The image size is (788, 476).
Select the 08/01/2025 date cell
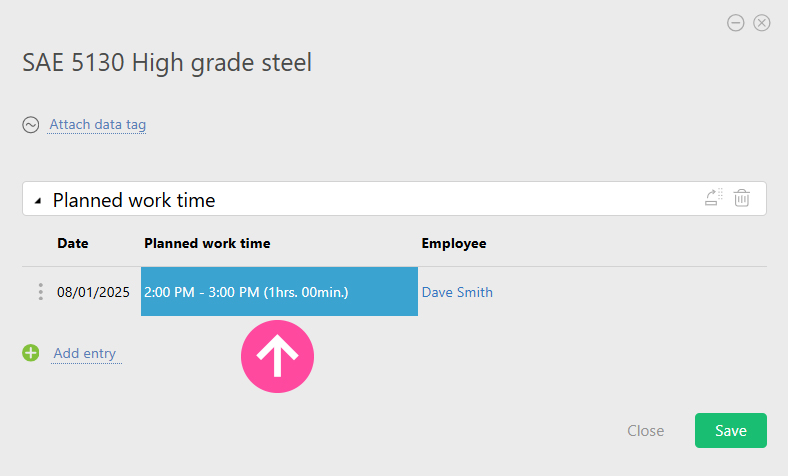click(x=93, y=292)
